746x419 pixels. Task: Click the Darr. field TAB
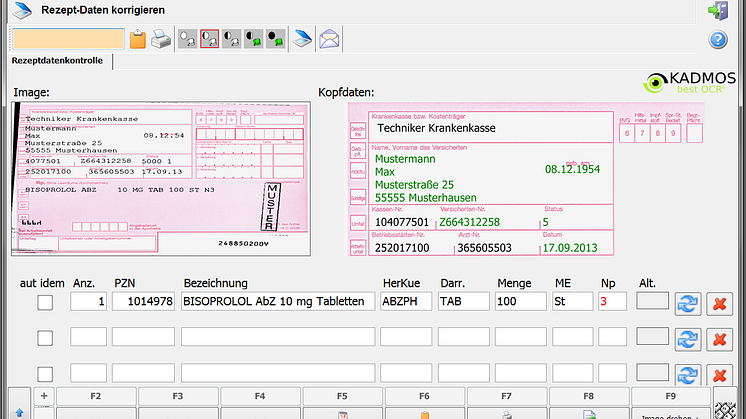coord(463,302)
